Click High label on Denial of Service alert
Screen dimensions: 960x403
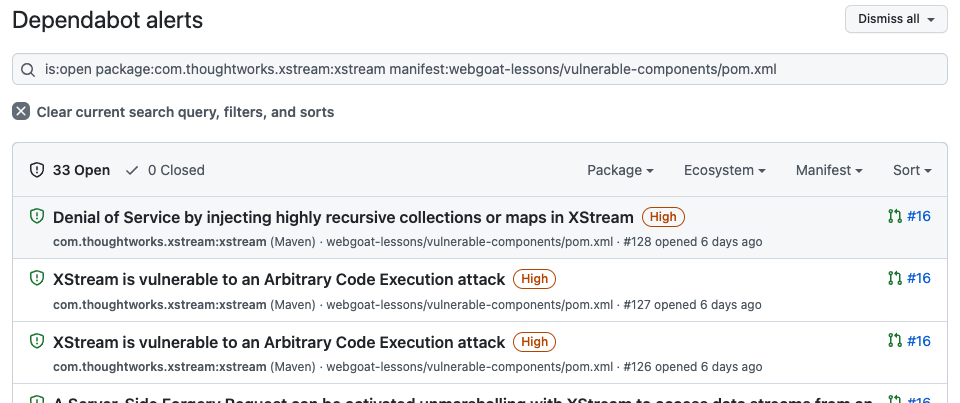click(x=663, y=217)
